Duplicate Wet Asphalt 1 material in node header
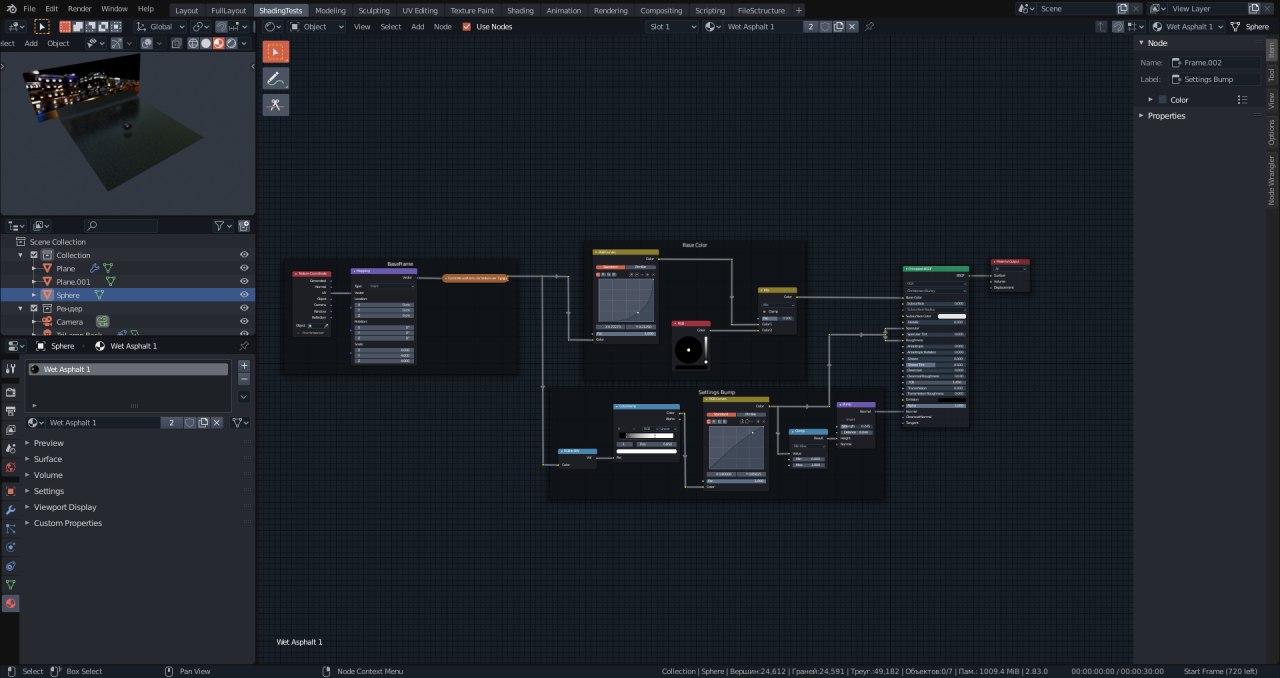 837,26
